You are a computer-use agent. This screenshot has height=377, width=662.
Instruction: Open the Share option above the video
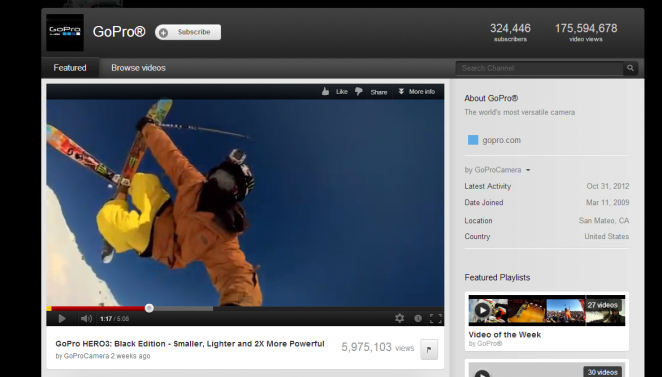coord(379,92)
